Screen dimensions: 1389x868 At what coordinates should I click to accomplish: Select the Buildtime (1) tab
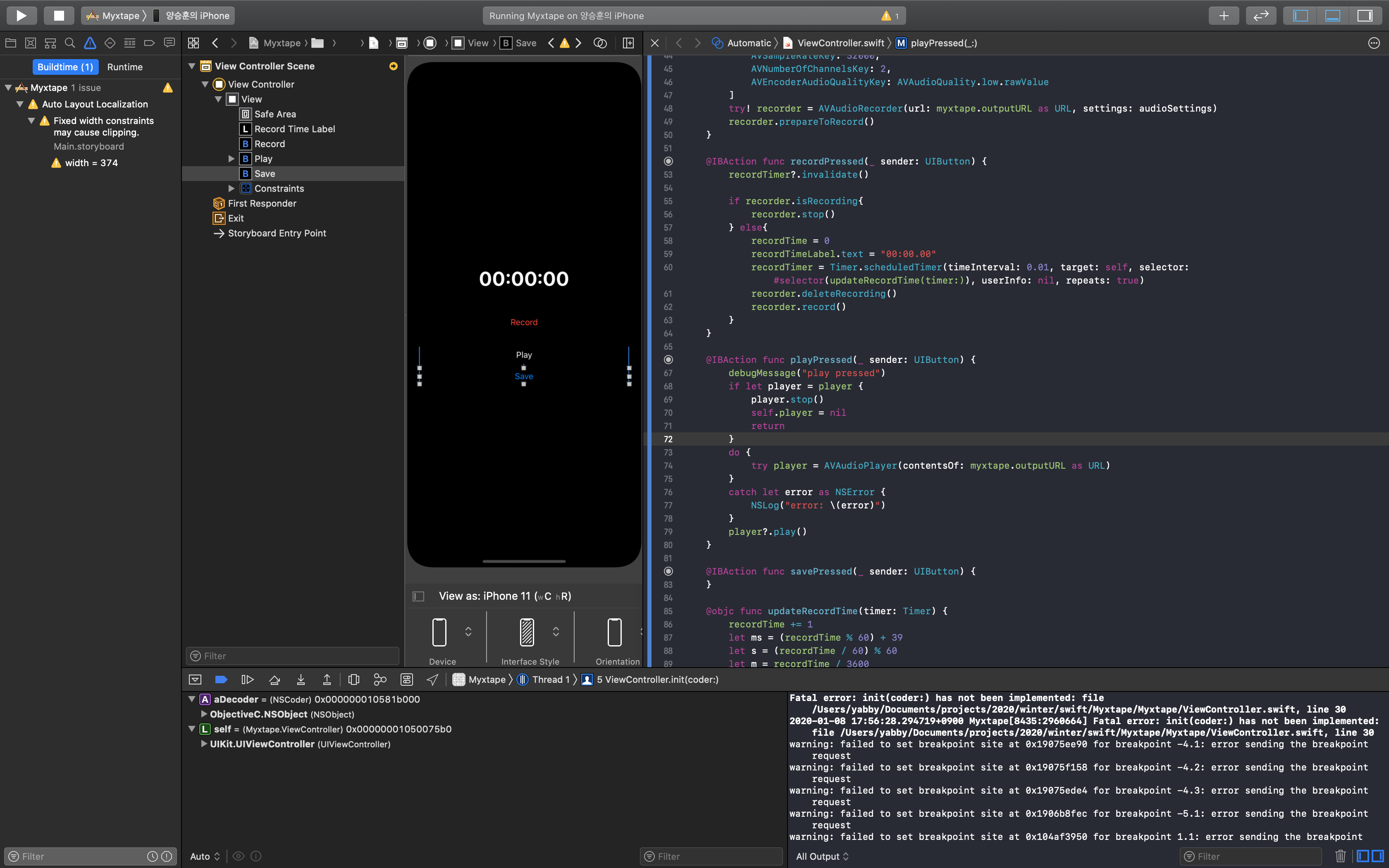(x=65, y=67)
